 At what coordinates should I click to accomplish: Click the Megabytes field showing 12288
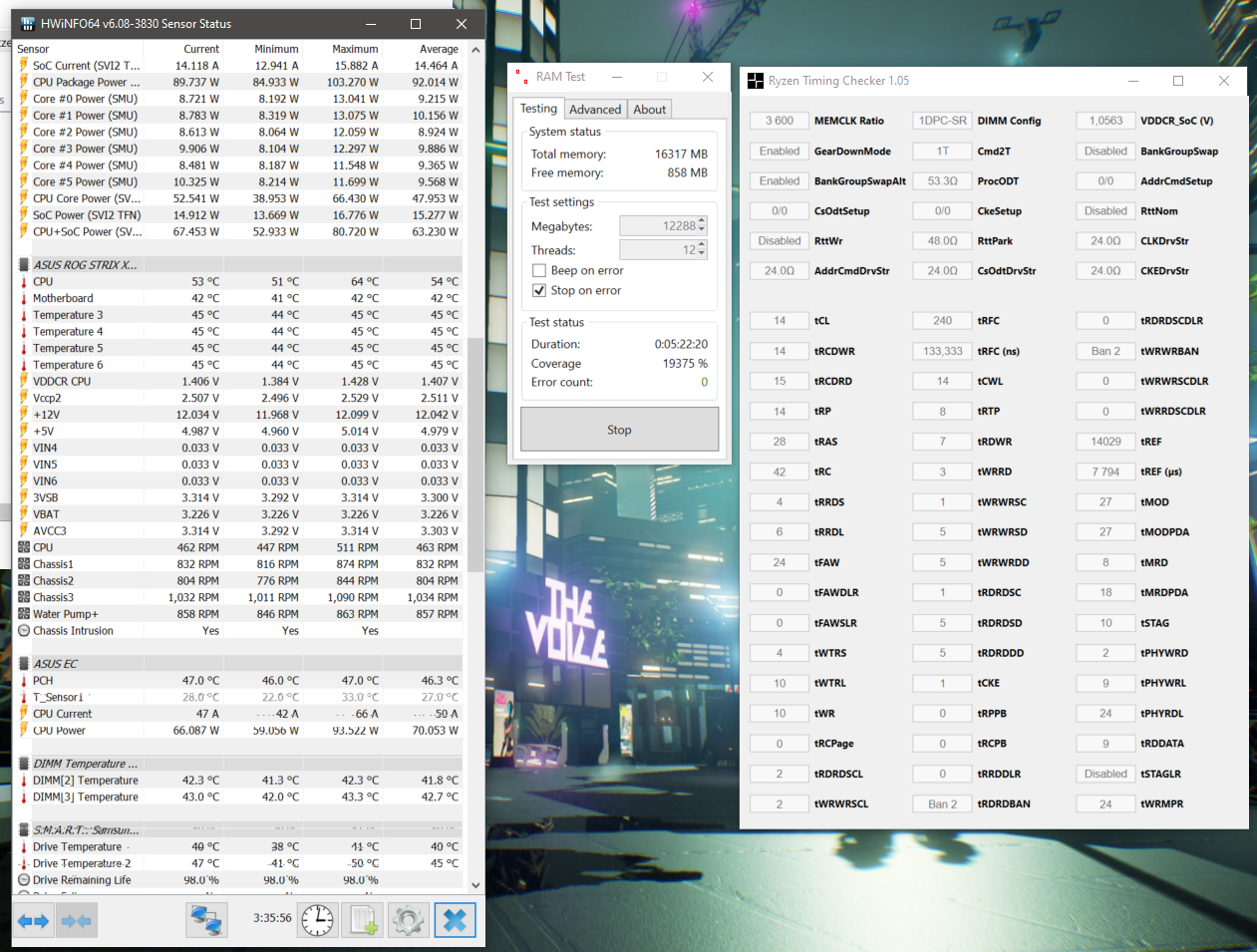(663, 226)
